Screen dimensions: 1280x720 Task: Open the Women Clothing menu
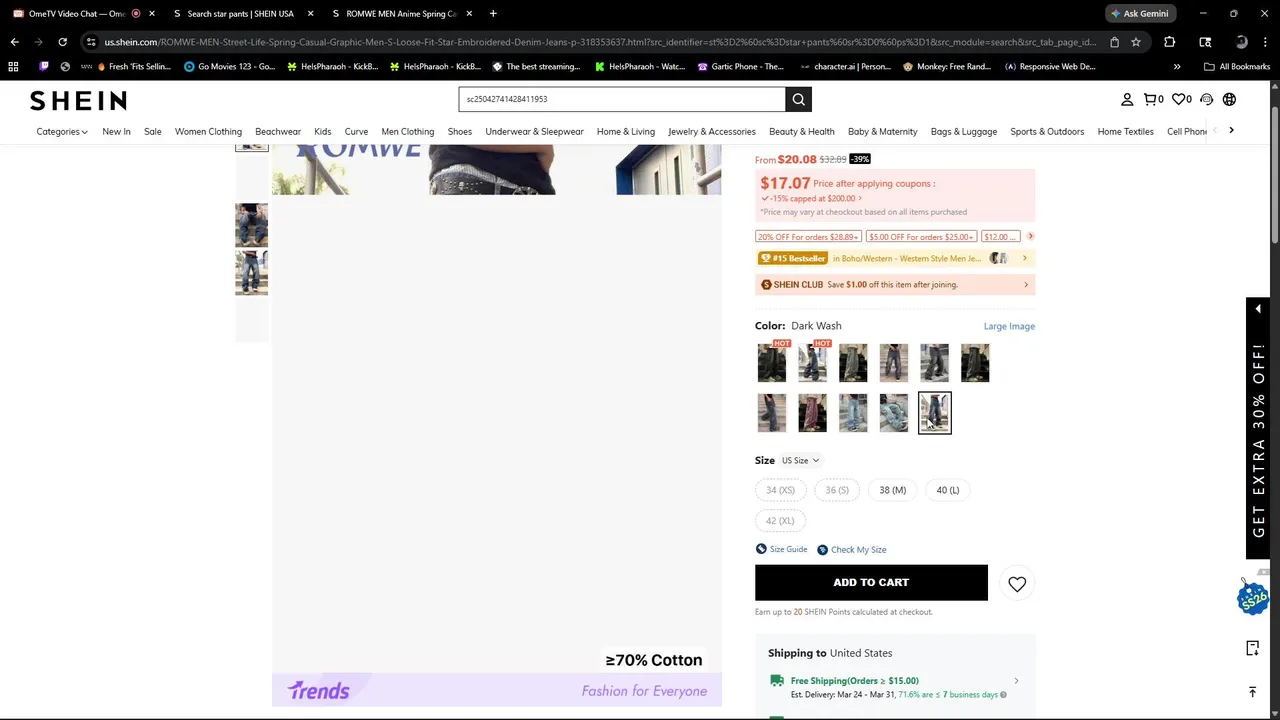[x=208, y=131]
